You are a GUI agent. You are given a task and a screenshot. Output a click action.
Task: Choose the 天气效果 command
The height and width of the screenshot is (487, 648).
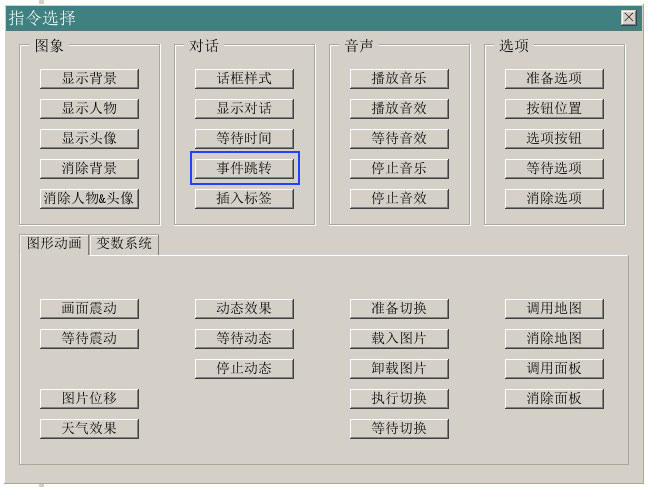(89, 429)
